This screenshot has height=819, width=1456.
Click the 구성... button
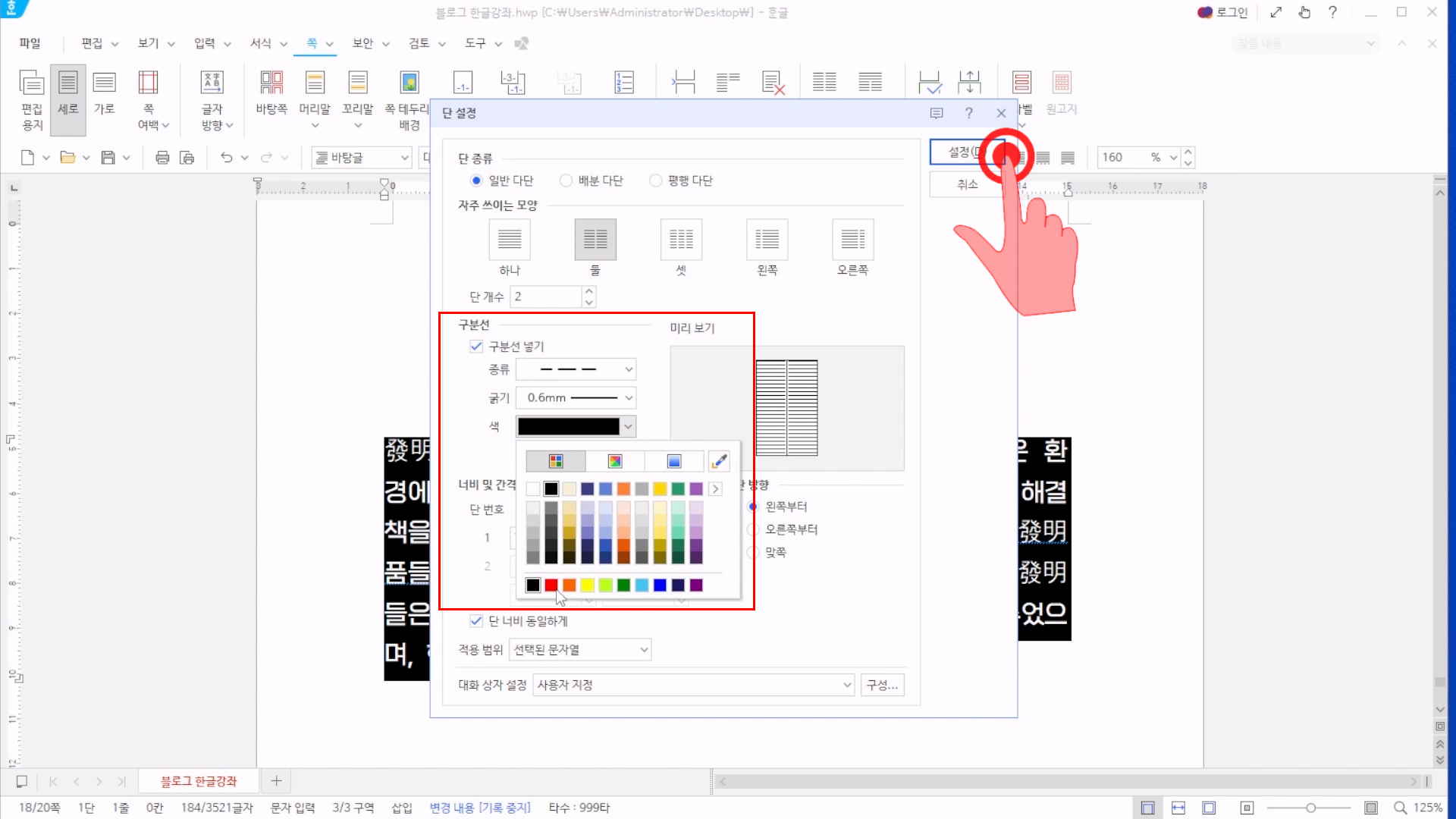tap(882, 685)
